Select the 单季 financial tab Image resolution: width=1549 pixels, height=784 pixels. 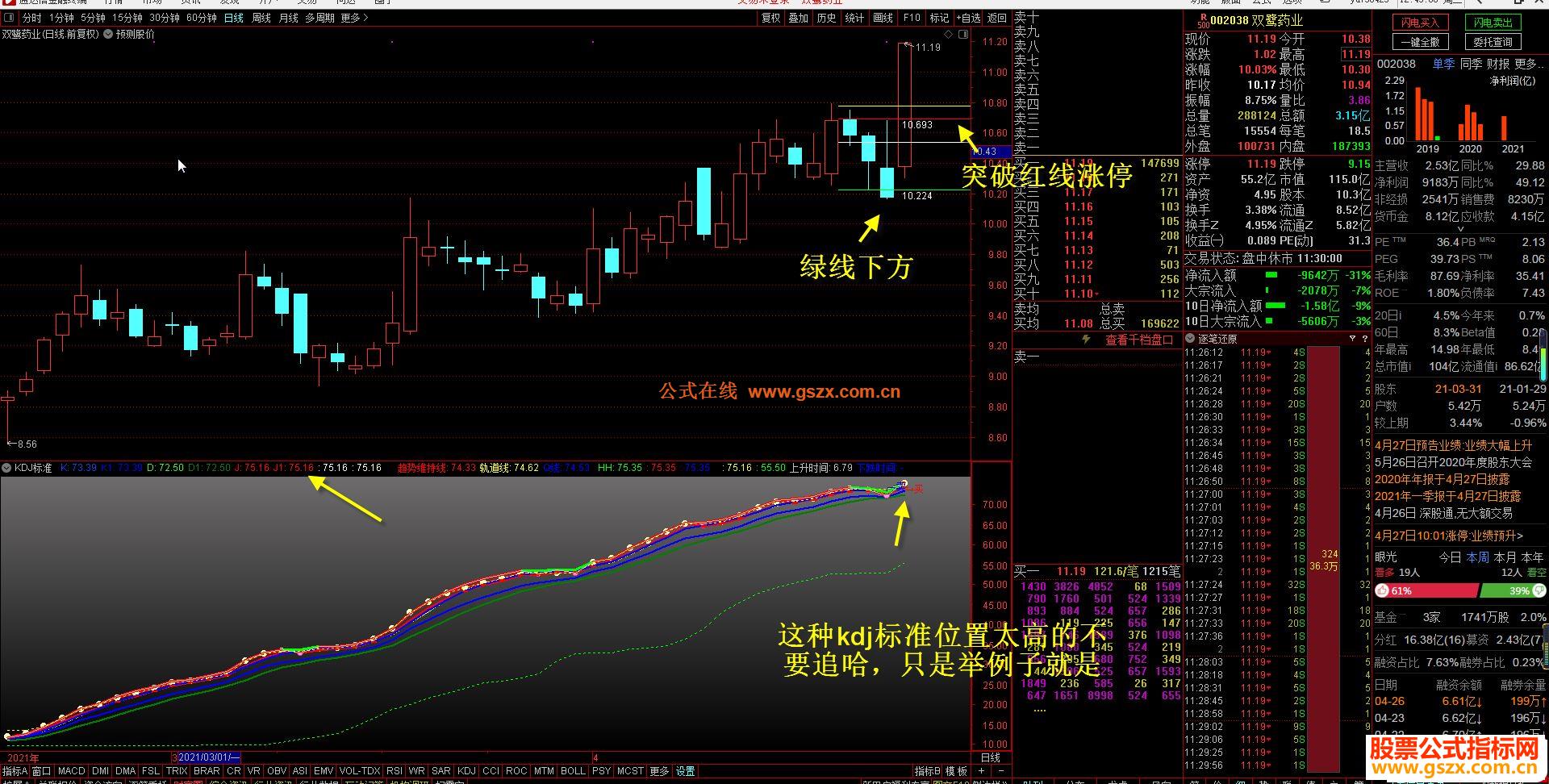[1443, 64]
